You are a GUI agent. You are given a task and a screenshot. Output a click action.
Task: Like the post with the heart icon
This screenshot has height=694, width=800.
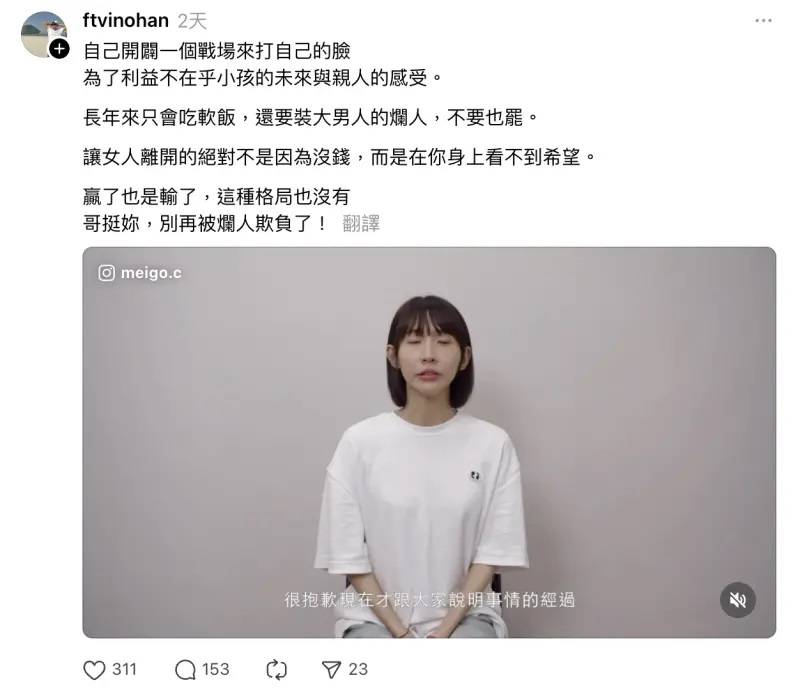[94, 670]
